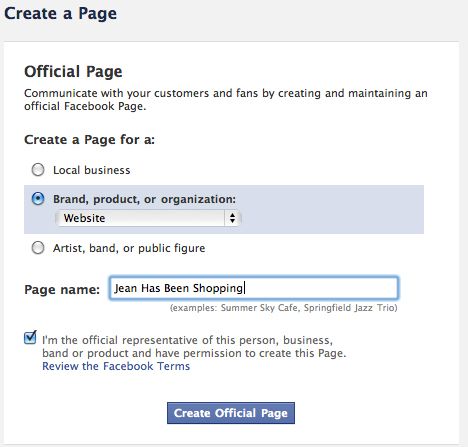
Task: Uncheck the official representative checkbox
Action: click(x=30, y=337)
